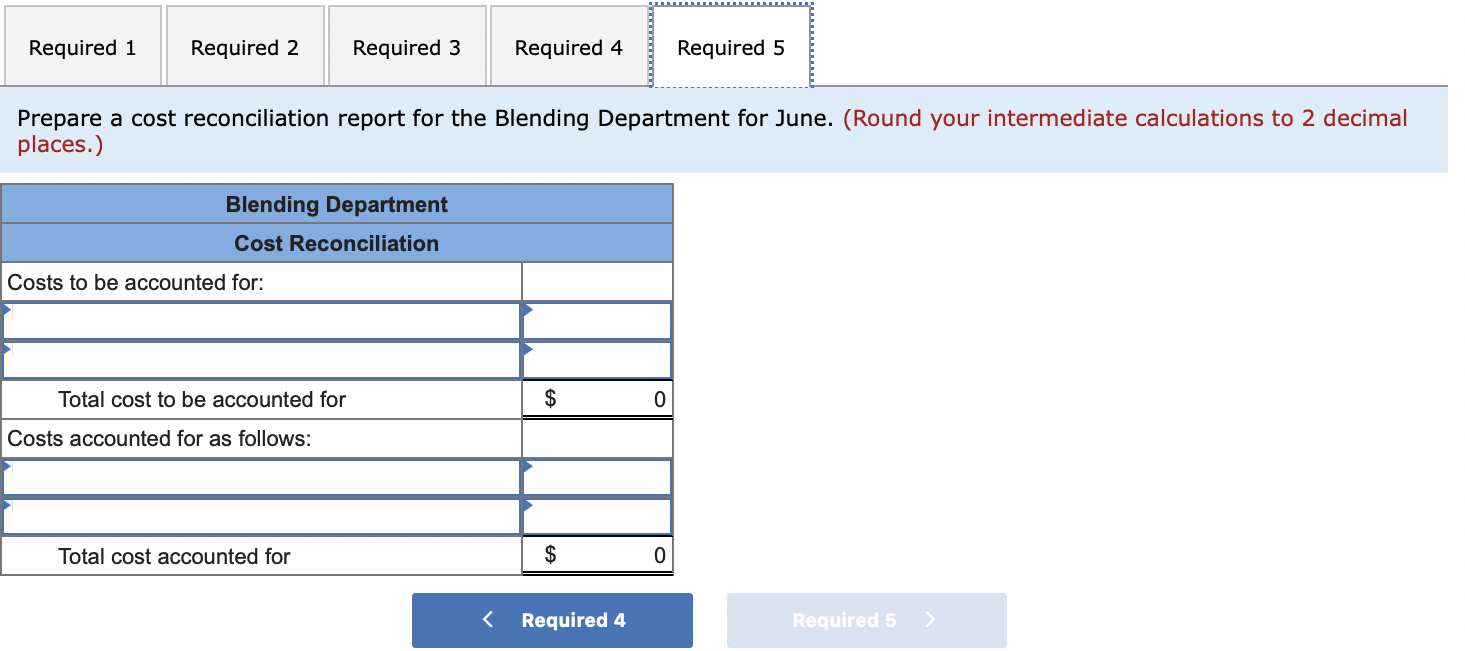
Task: Click the 'Total cost accounted for' total cell
Action: tap(597, 554)
